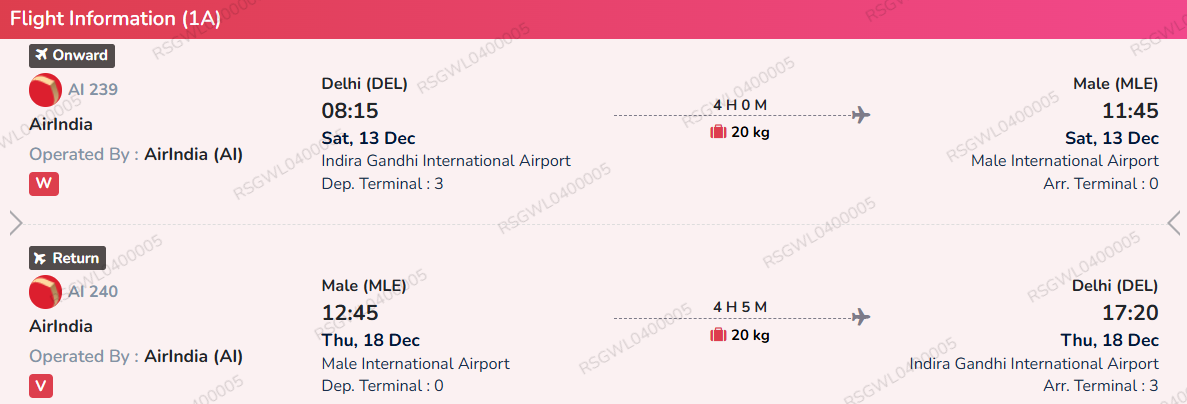The width and height of the screenshot is (1187, 404).
Task: Click the Air India logo for flight AI 240
Action: click(x=46, y=292)
